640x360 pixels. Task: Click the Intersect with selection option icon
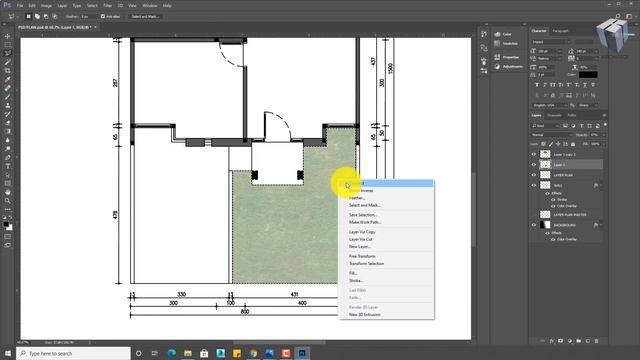pos(54,16)
